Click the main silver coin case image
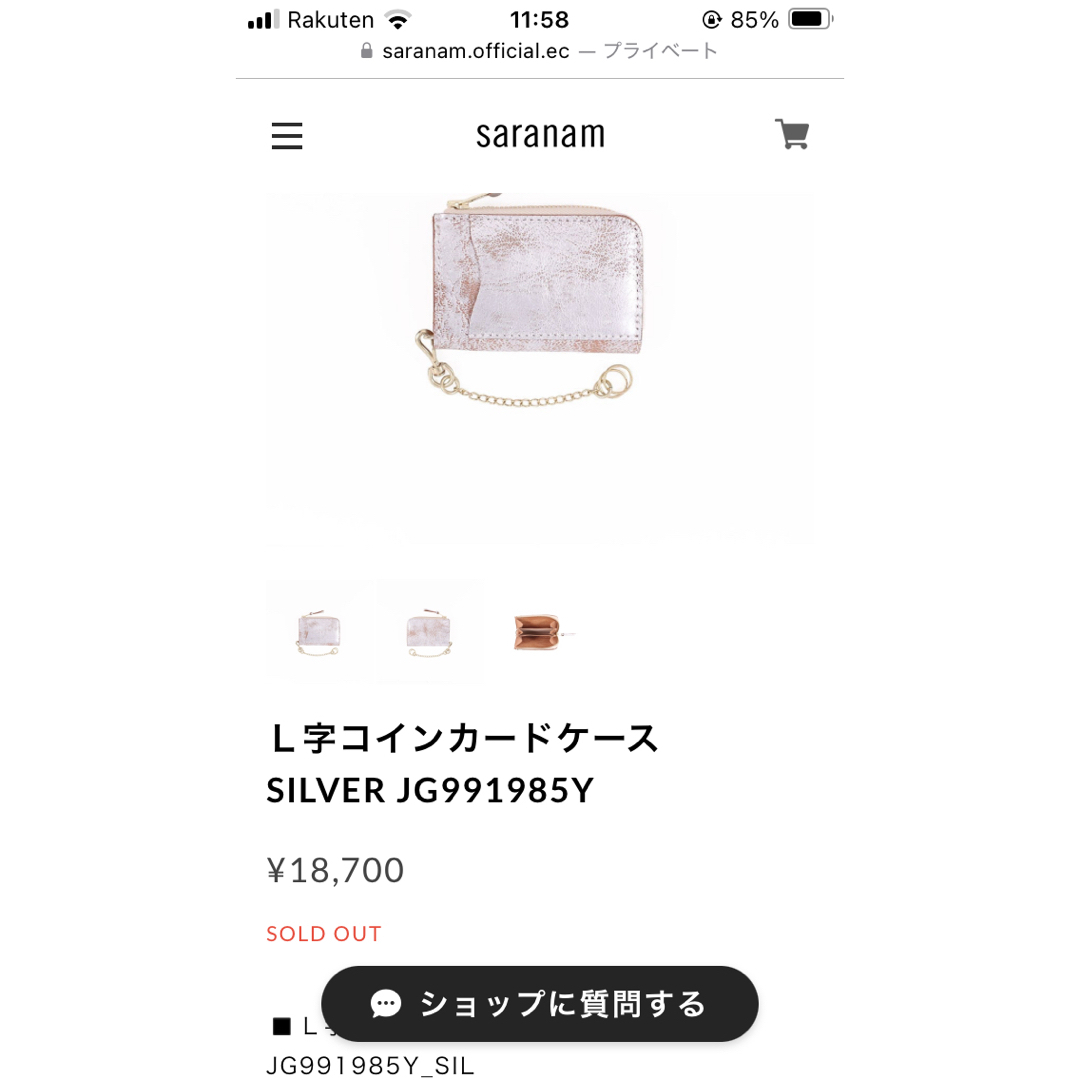The width and height of the screenshot is (1080, 1080). coord(539,368)
